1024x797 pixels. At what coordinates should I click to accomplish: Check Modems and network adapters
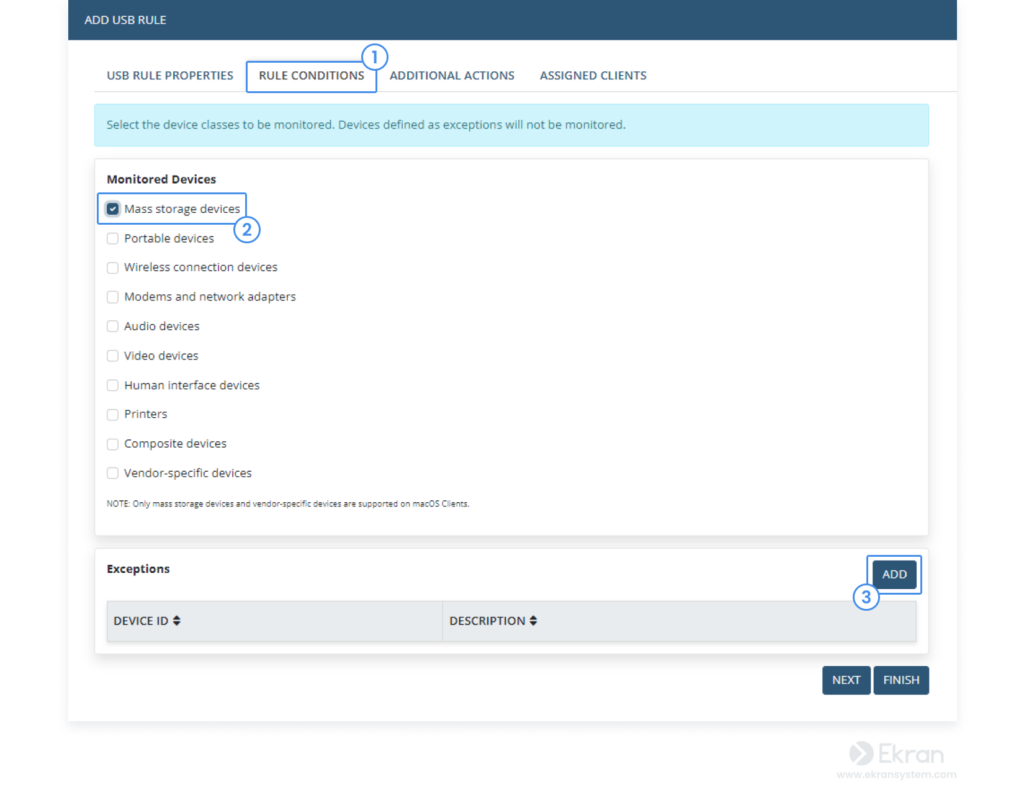(113, 297)
